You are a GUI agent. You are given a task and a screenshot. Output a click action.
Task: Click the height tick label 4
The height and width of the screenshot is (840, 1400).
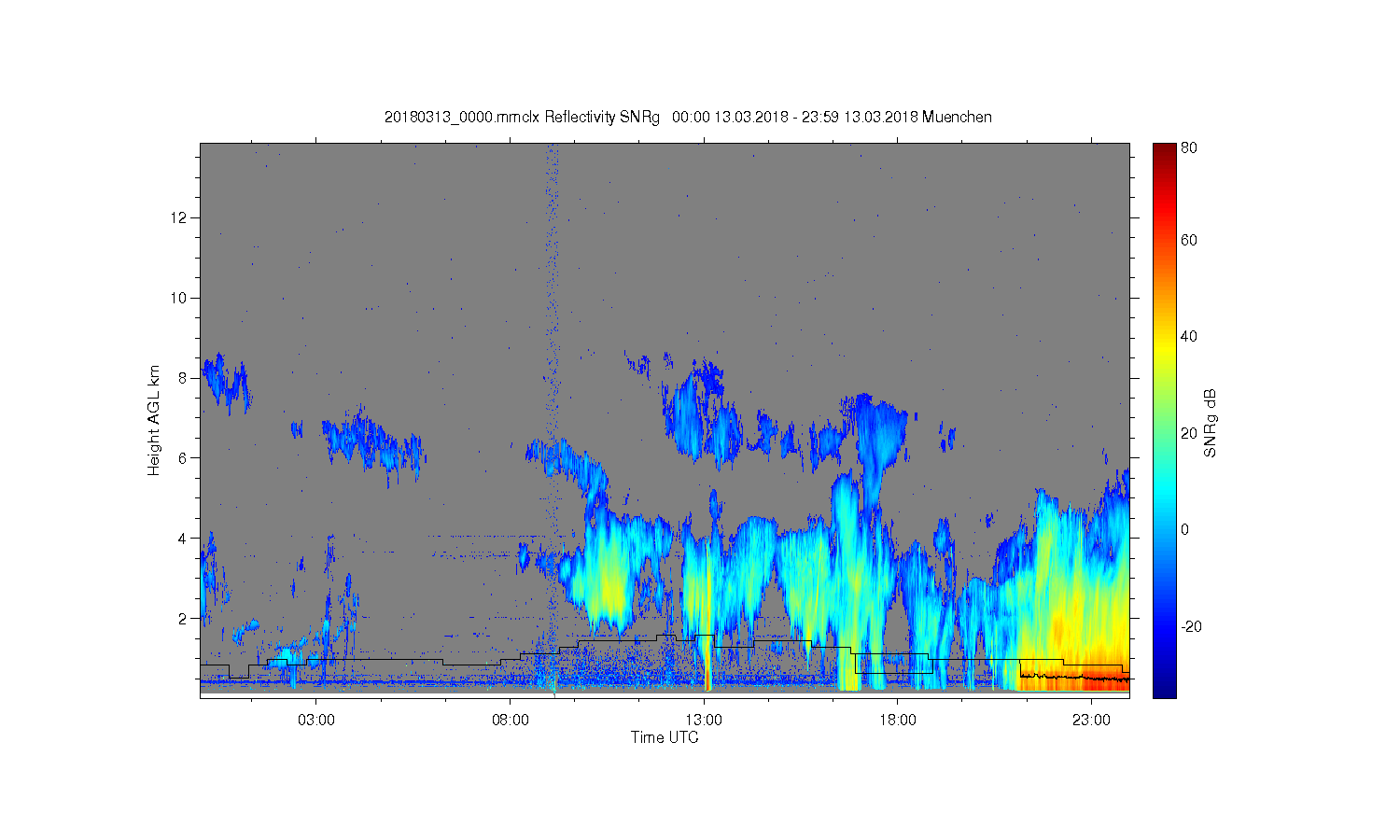coord(184,539)
